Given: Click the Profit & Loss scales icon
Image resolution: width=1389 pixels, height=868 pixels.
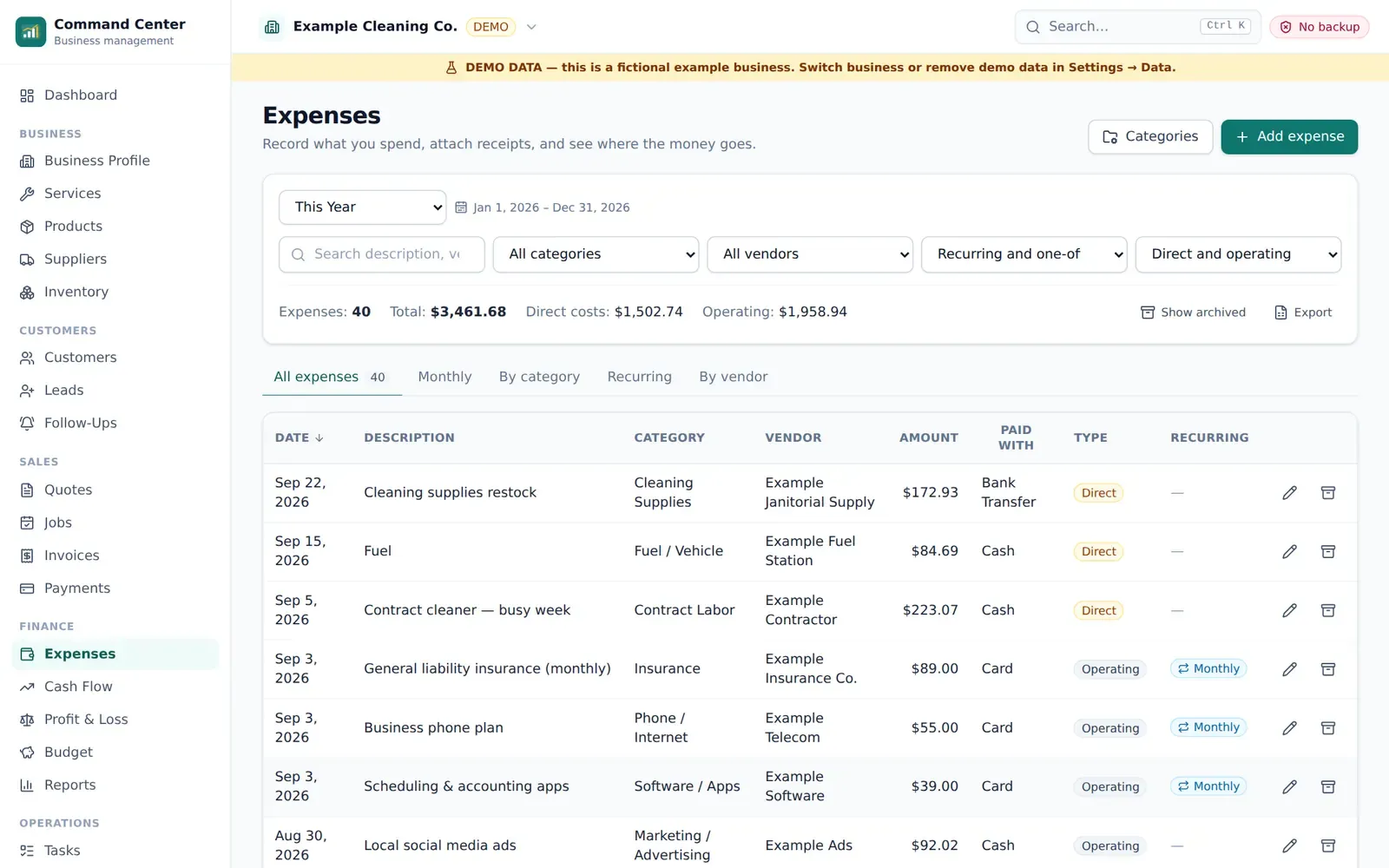Looking at the screenshot, I should (27, 720).
